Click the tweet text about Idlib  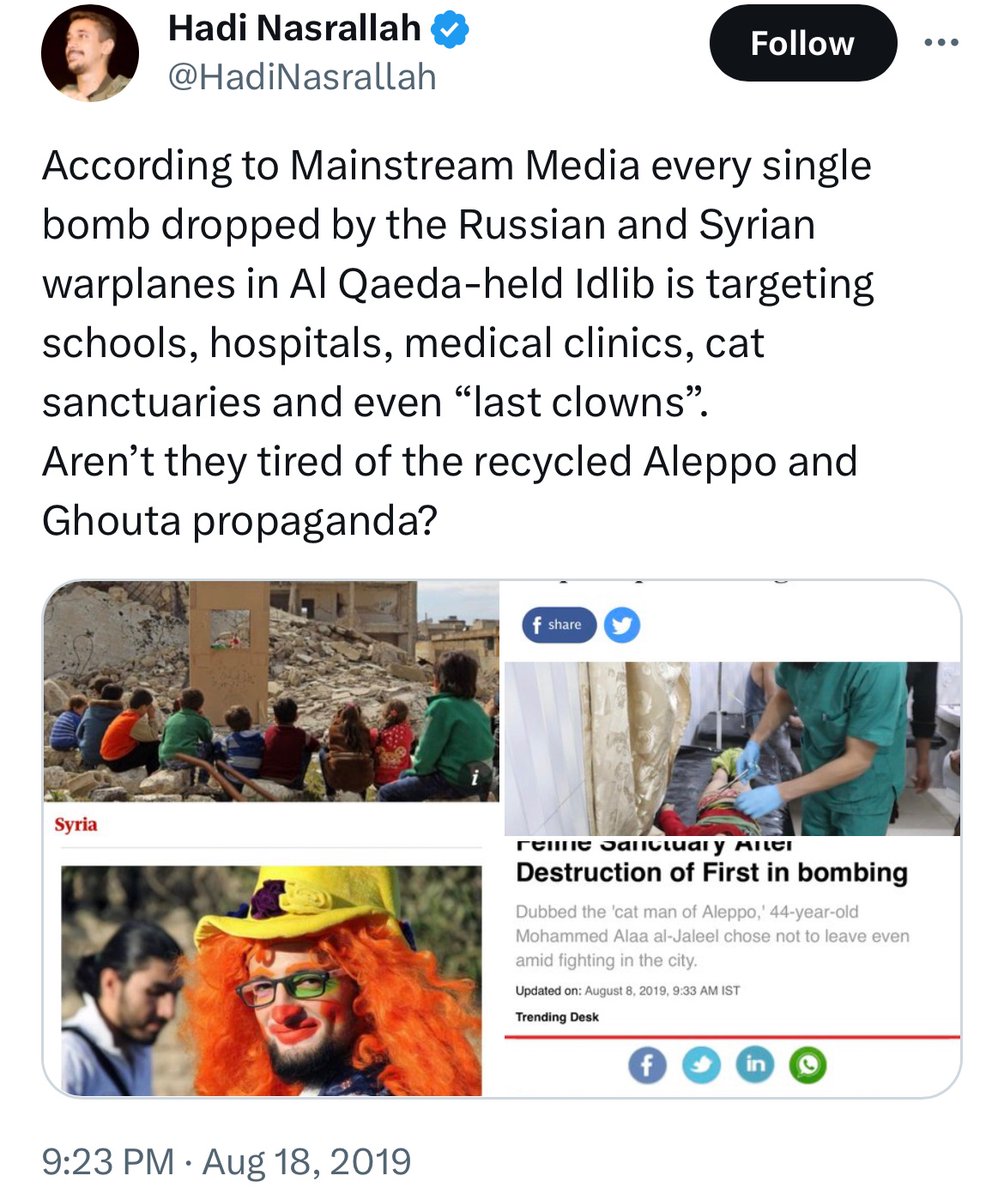click(458, 344)
